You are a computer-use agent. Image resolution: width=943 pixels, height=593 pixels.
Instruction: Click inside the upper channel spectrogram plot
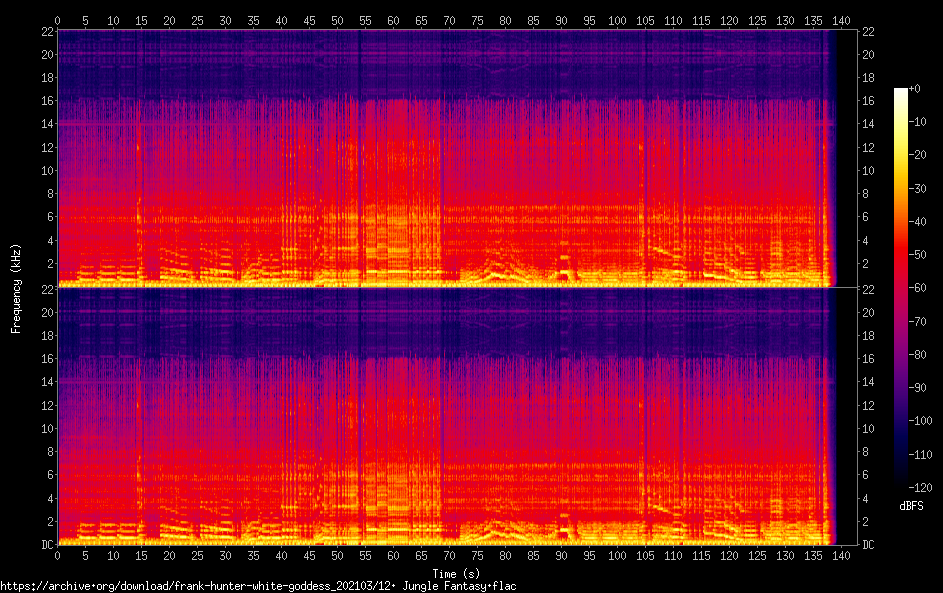pos(457,158)
